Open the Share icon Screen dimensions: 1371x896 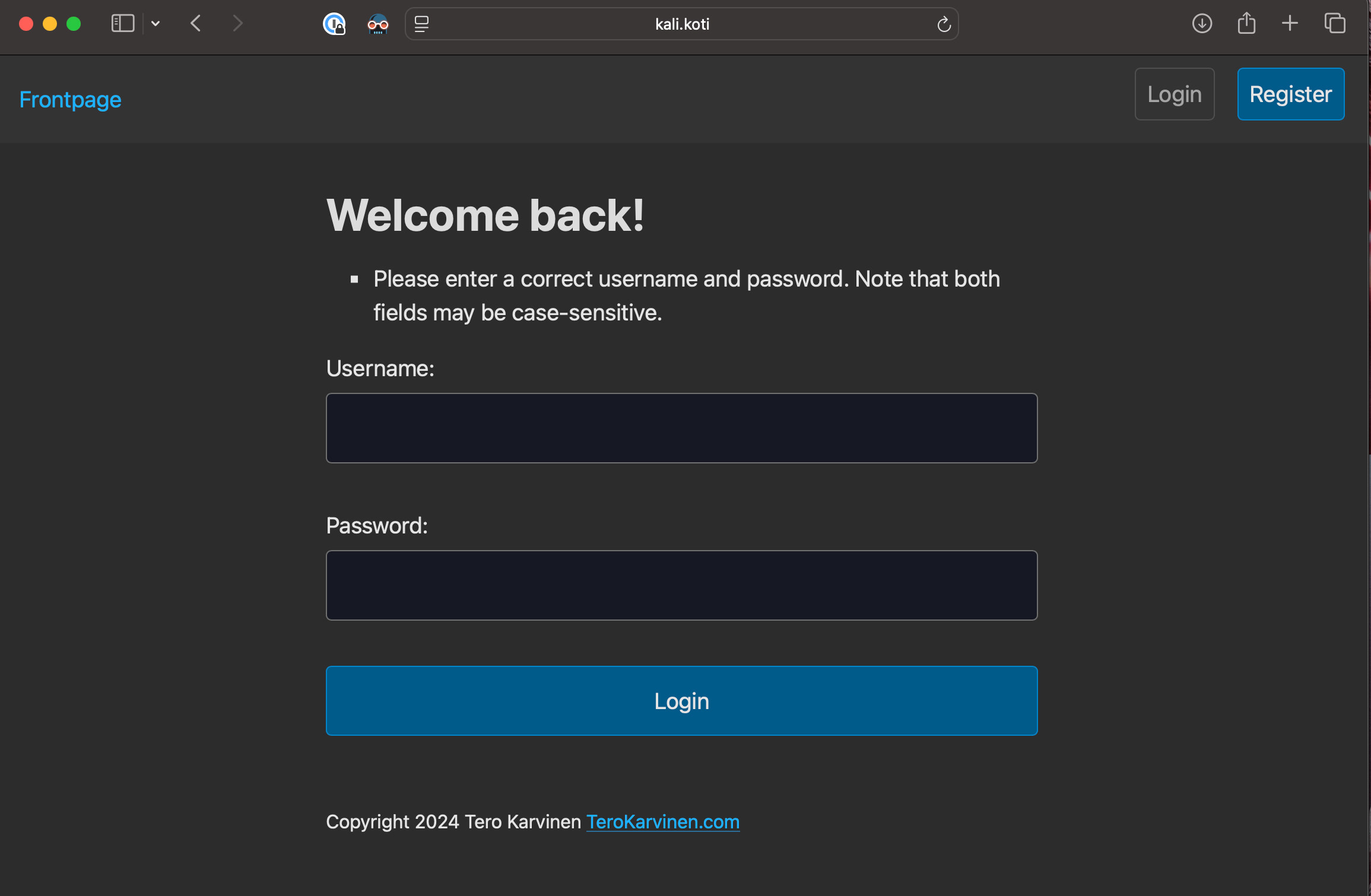tap(1246, 24)
